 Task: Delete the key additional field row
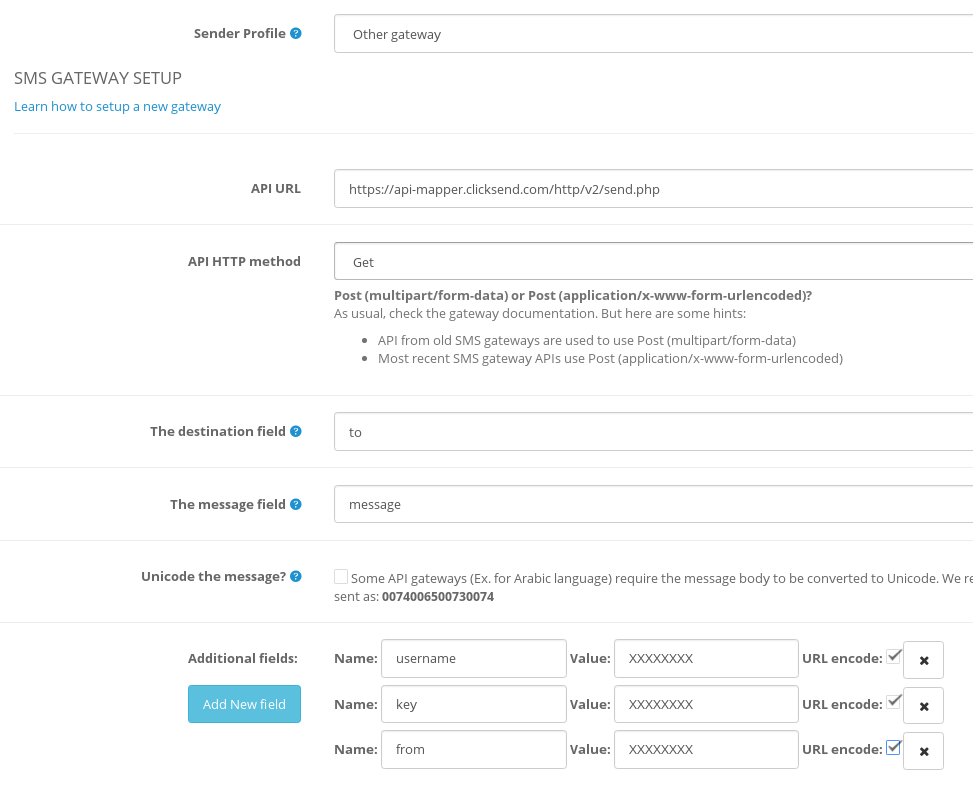click(923, 706)
